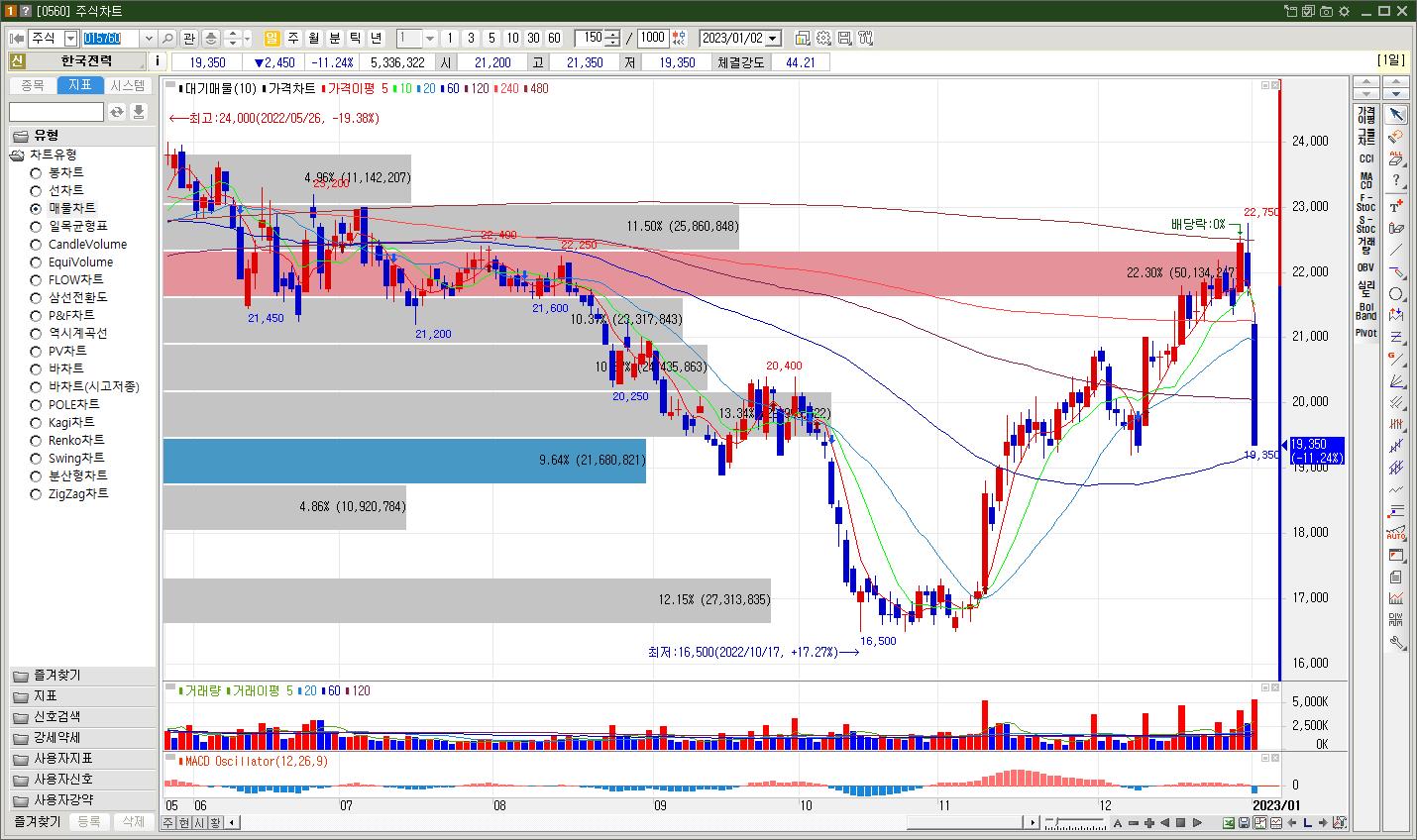The width and height of the screenshot is (1417, 840).
Task: Choose the ZigZag차트 radio button
Action: pyautogui.click(x=36, y=493)
